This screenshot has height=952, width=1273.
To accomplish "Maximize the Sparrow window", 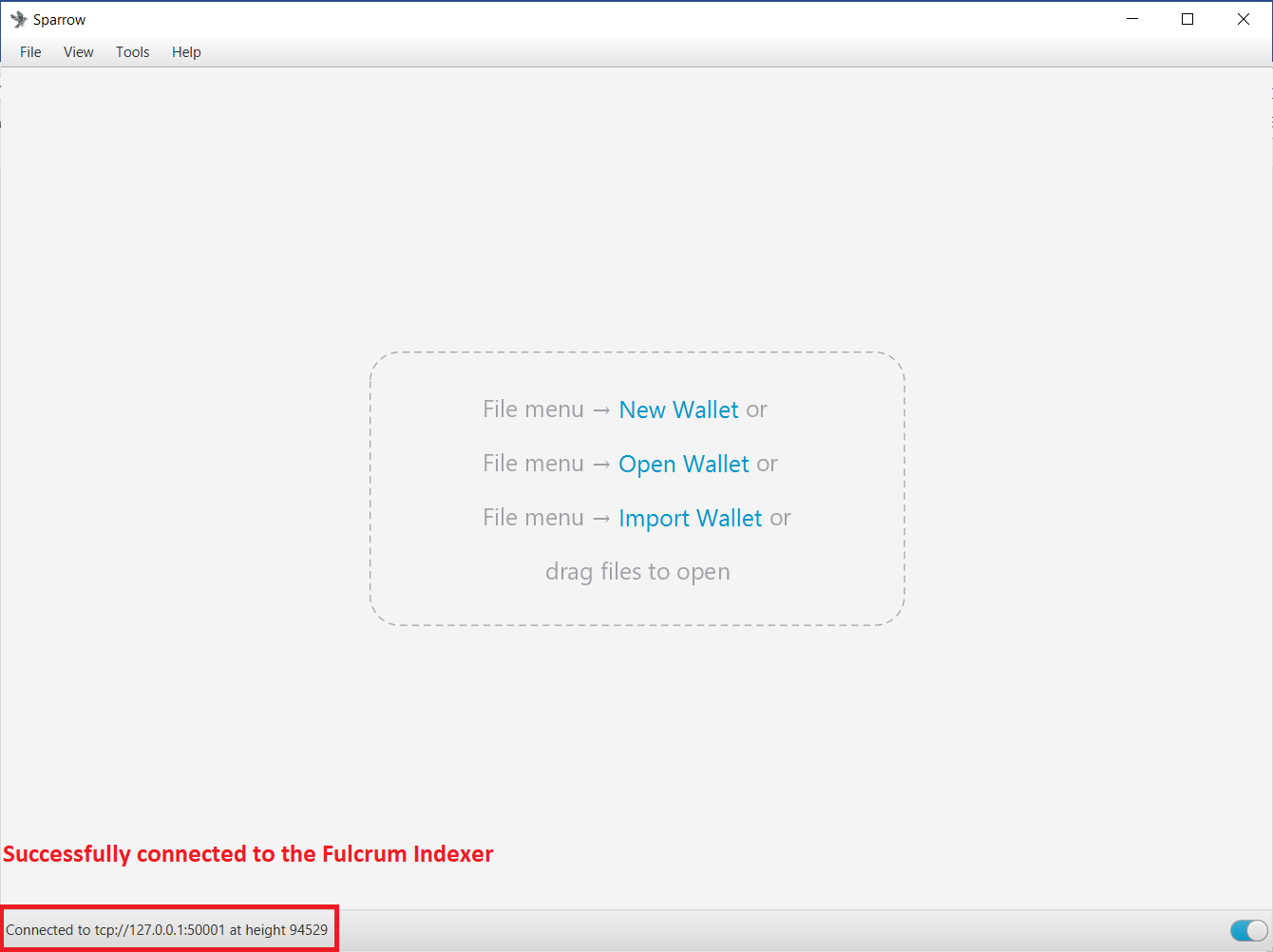I will coord(1187,19).
